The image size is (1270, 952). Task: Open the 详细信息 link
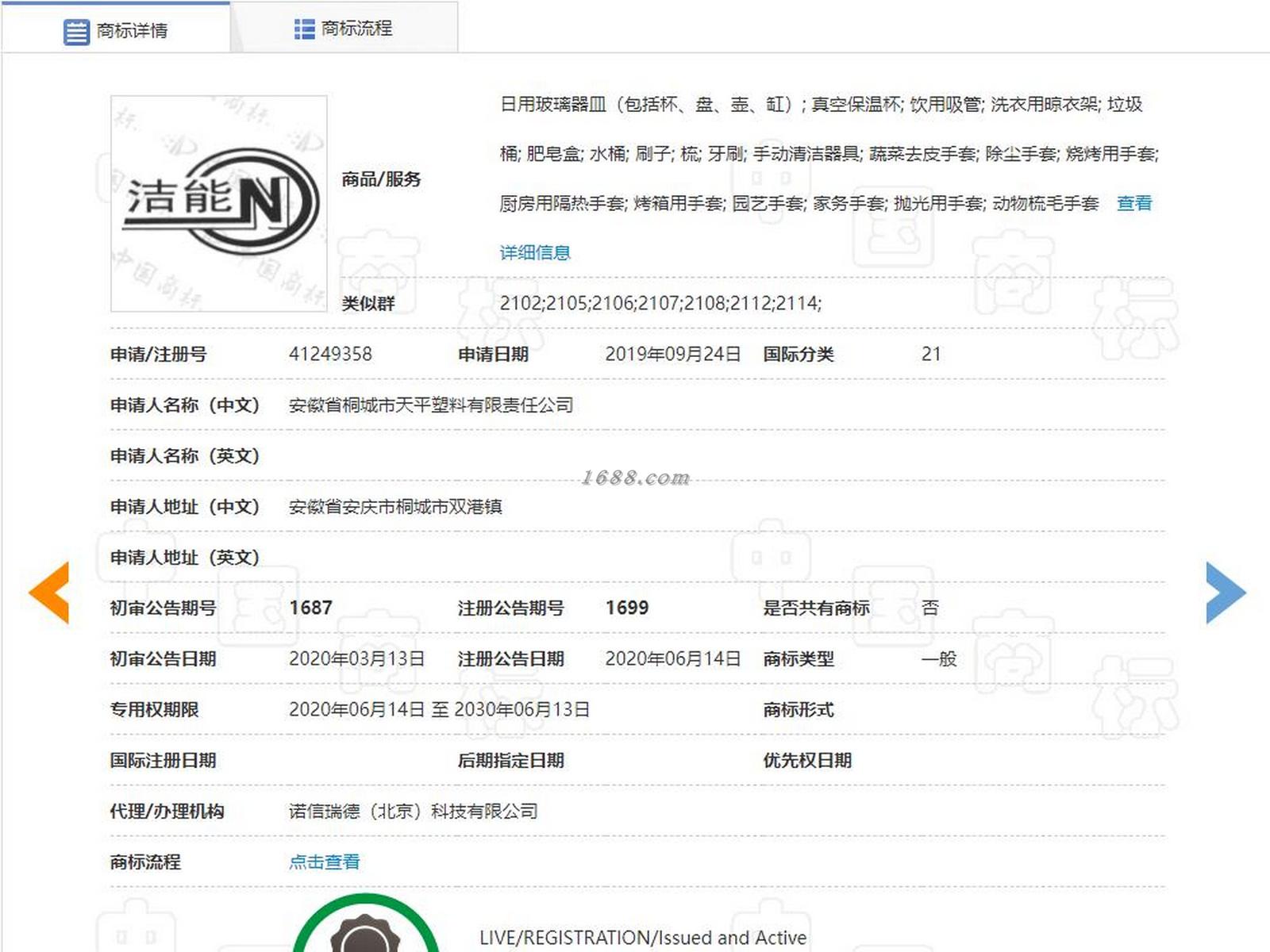click(535, 252)
